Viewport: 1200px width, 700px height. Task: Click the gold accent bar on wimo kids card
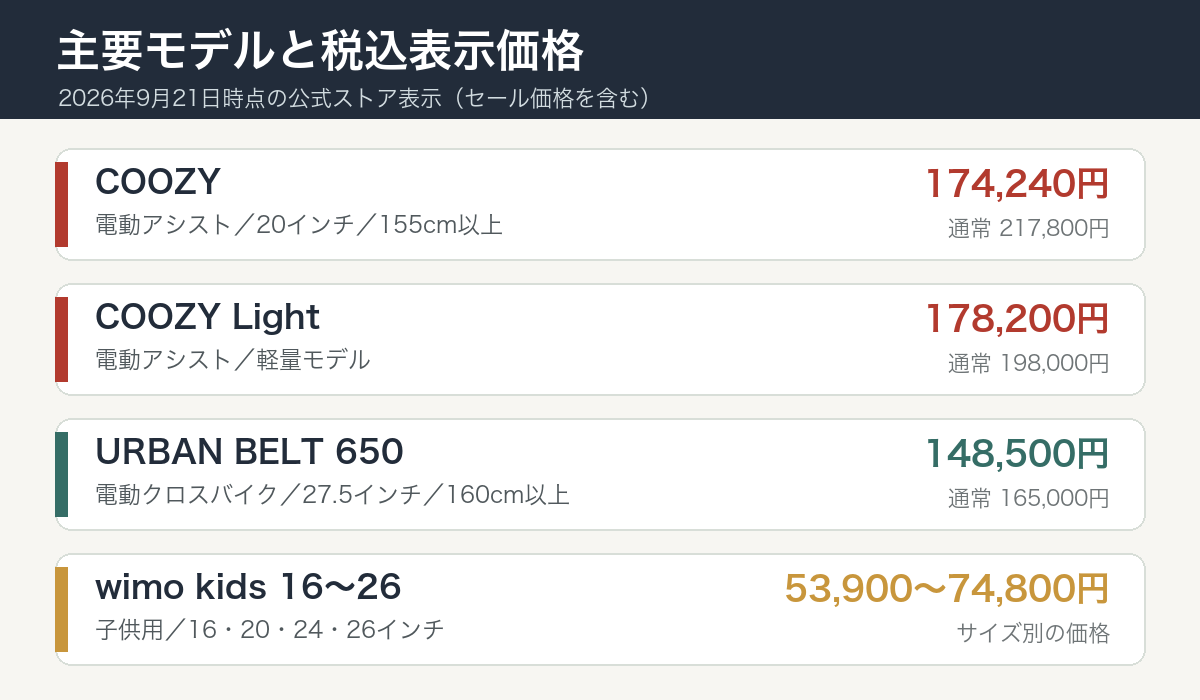(x=61, y=609)
